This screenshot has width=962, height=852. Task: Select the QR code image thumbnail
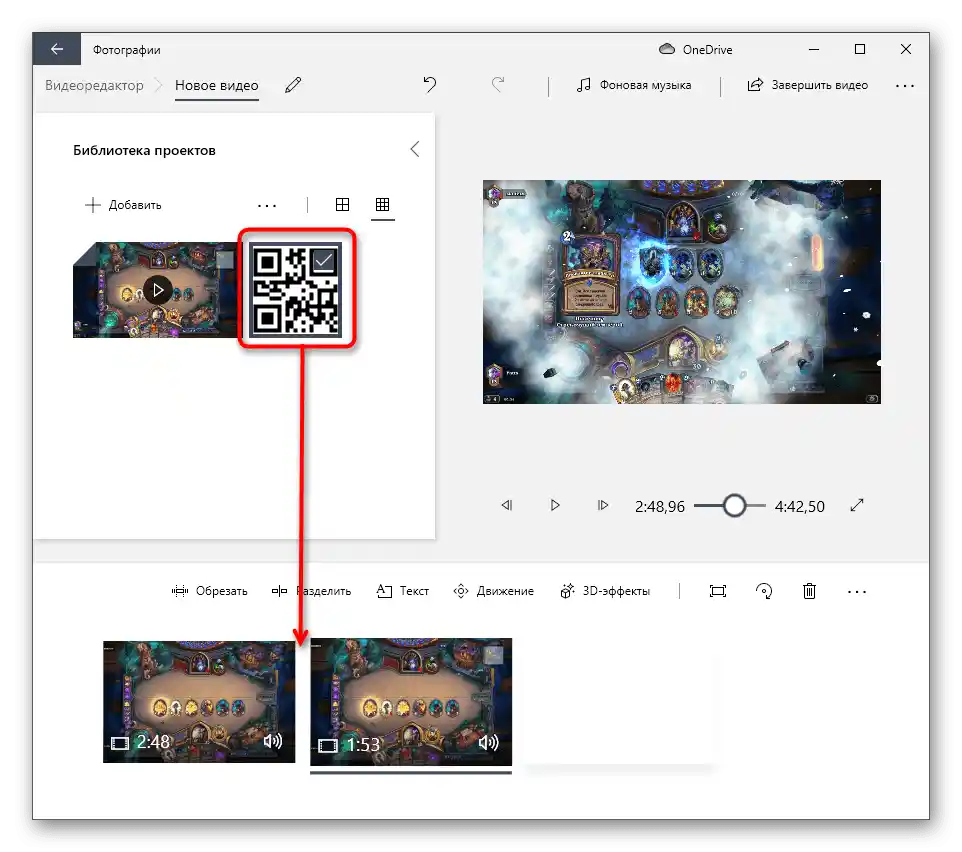click(296, 290)
